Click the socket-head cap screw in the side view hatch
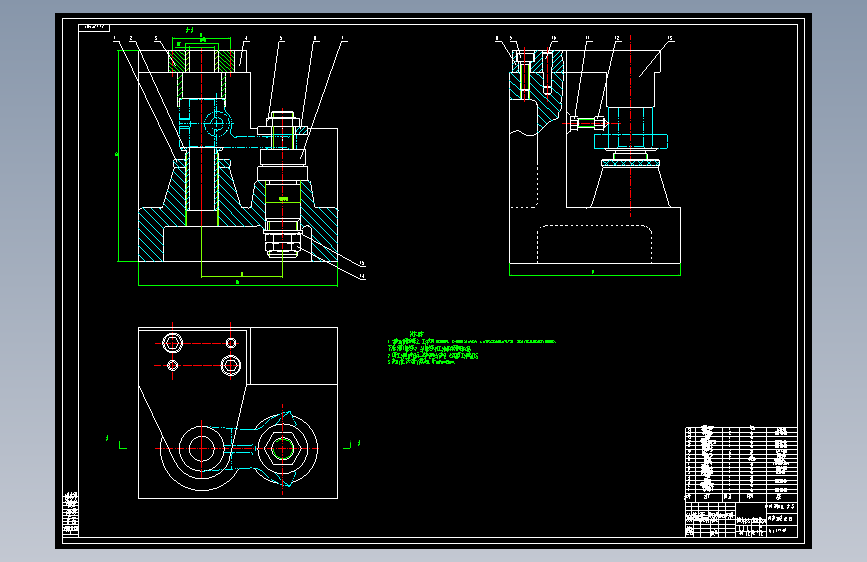867x562 pixels. coord(525,76)
